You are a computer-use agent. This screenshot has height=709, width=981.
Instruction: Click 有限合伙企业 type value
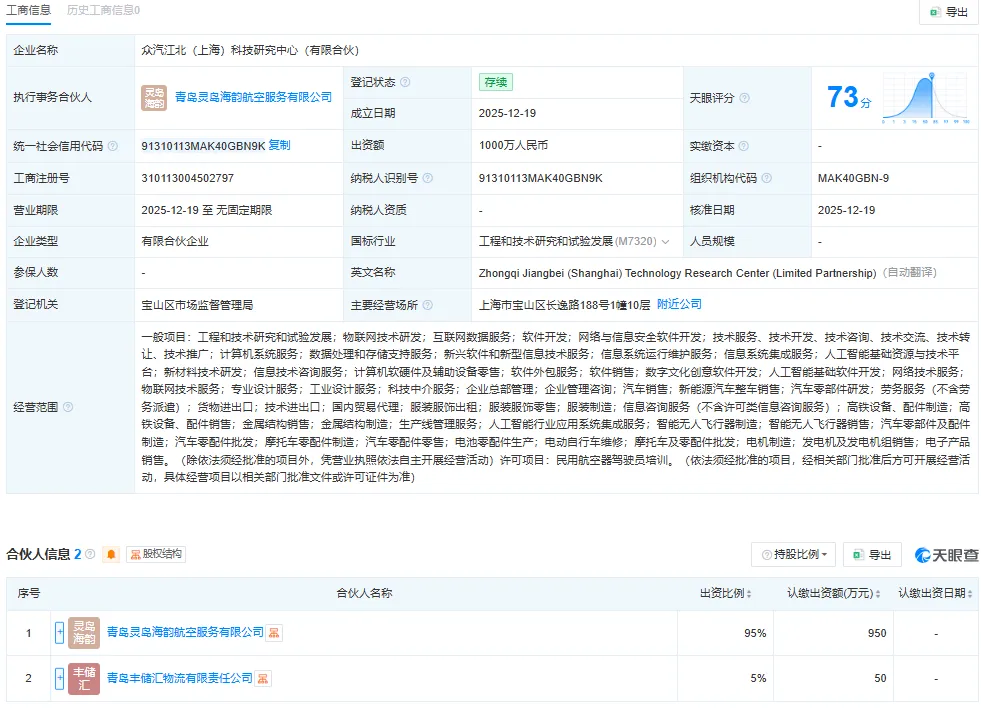click(175, 242)
